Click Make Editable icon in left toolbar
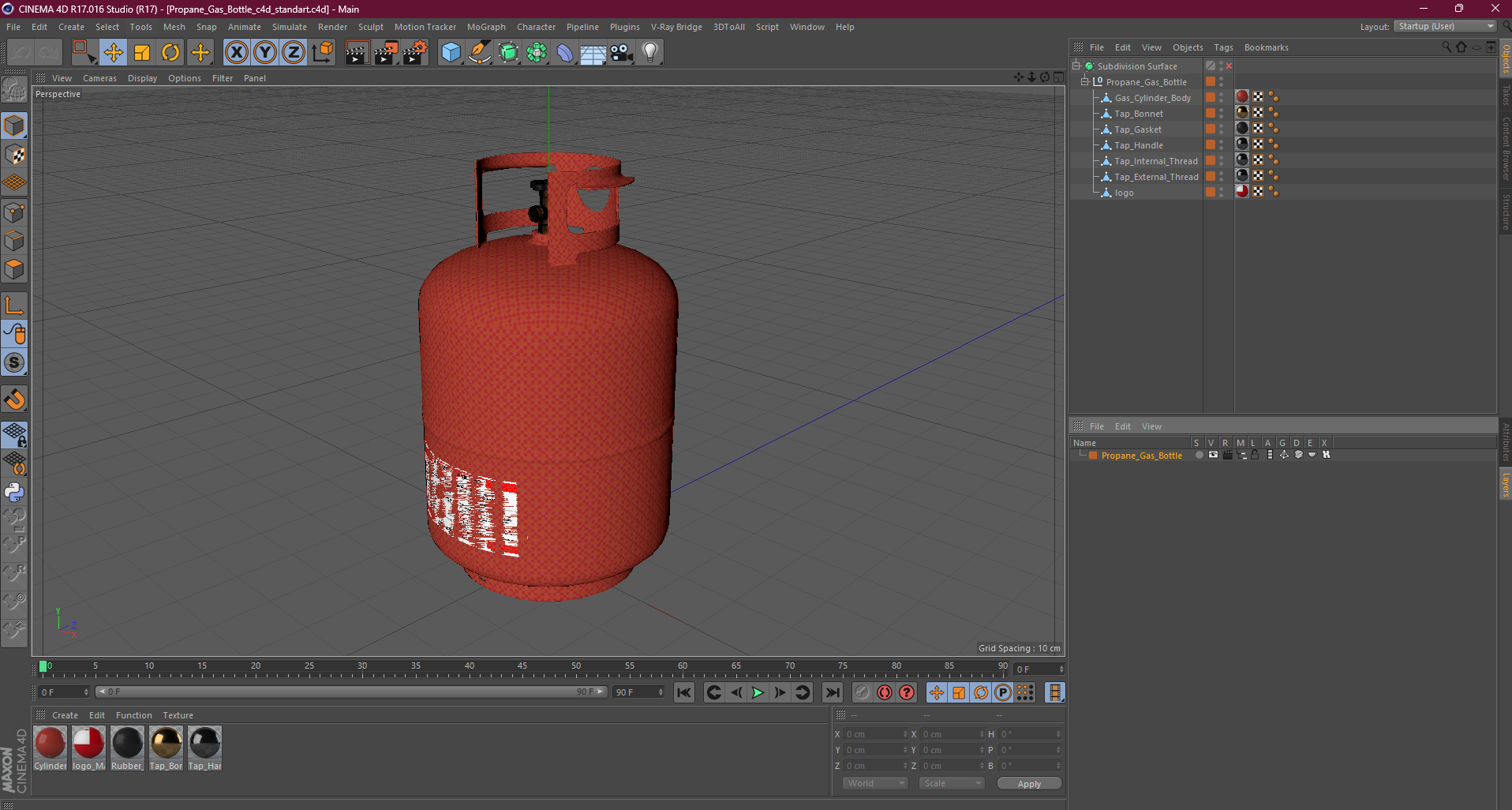1512x810 pixels. (14, 90)
